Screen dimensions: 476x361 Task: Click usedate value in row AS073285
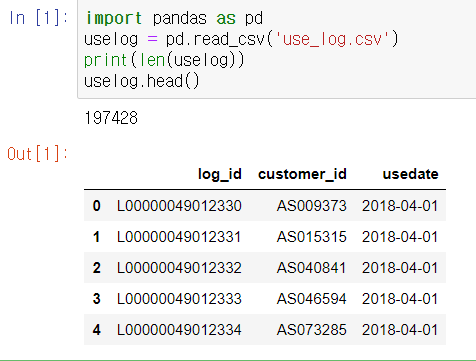(400, 330)
